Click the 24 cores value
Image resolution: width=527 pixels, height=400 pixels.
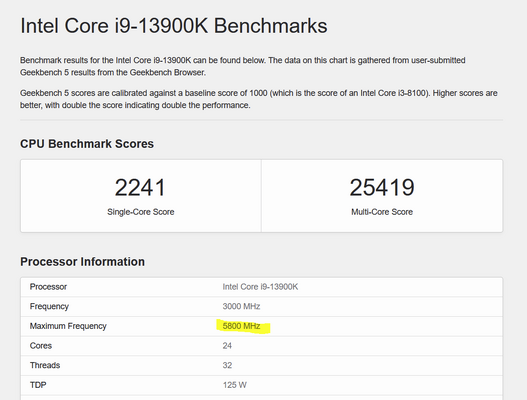click(227, 346)
